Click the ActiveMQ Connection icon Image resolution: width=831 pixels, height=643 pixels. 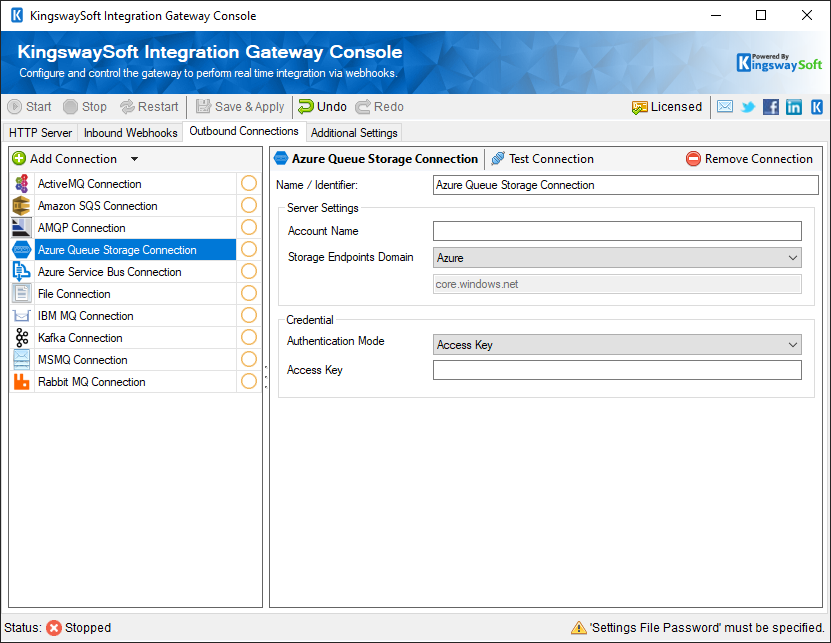(x=22, y=184)
